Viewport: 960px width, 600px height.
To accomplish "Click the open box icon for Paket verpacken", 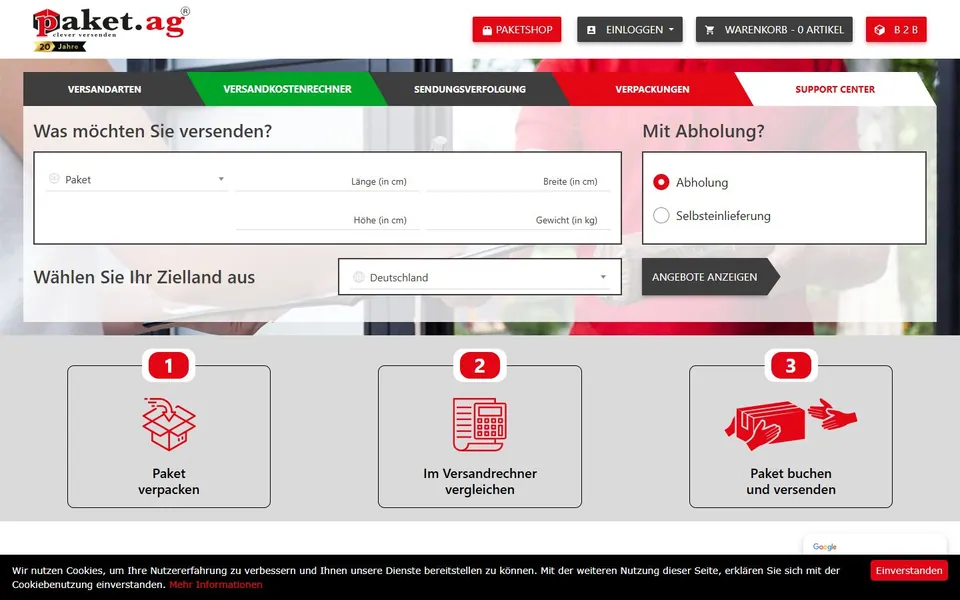I will pyautogui.click(x=169, y=424).
